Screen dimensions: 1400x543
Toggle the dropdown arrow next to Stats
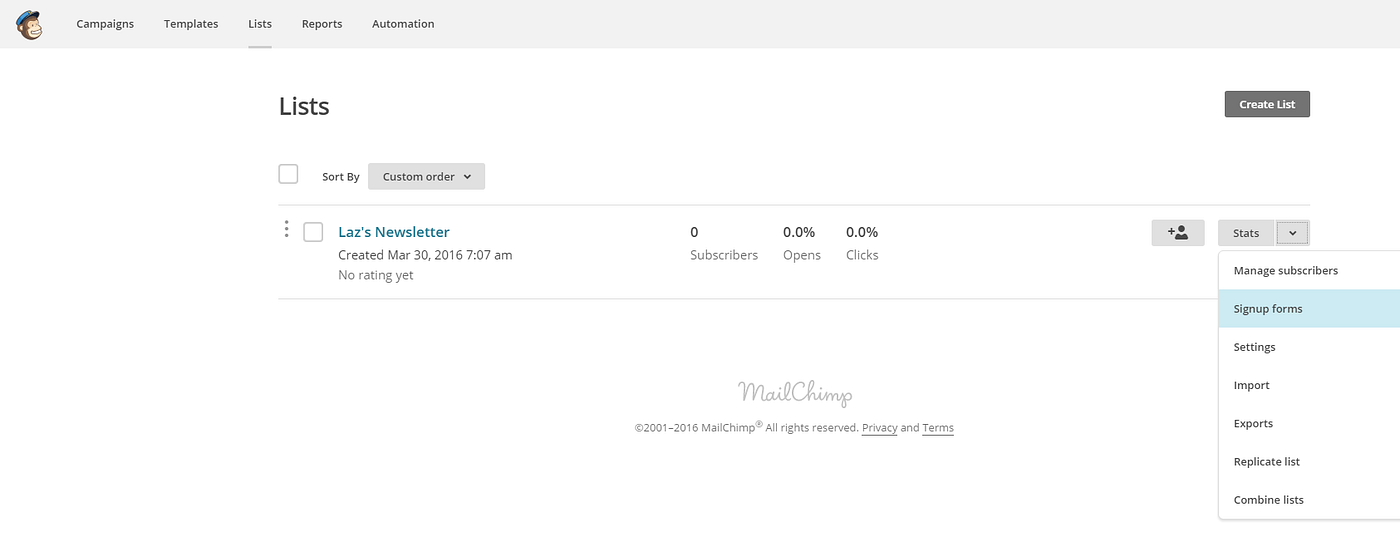(1293, 233)
